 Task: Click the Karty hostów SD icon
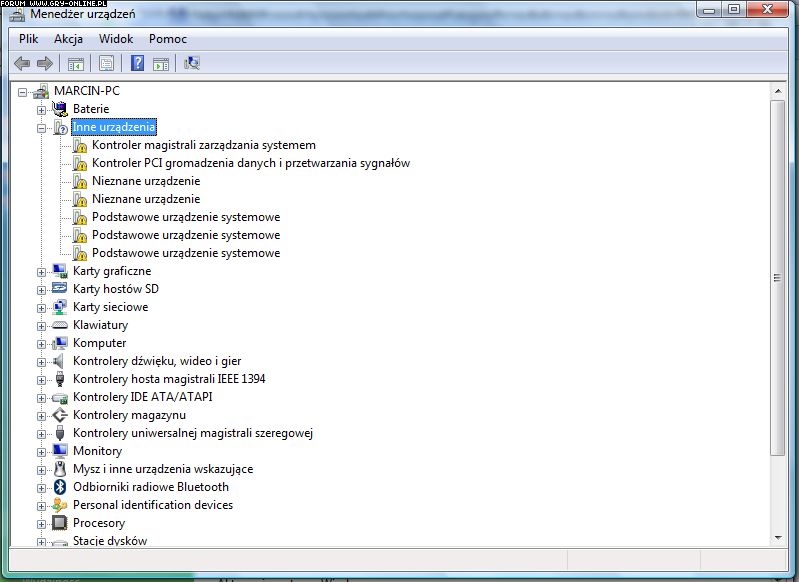60,288
